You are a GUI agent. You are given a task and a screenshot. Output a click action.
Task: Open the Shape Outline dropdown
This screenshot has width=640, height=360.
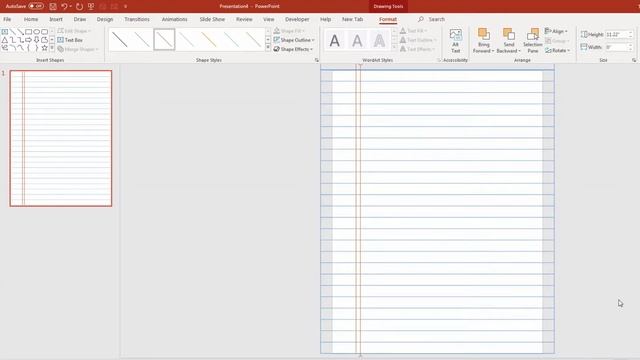pos(294,40)
